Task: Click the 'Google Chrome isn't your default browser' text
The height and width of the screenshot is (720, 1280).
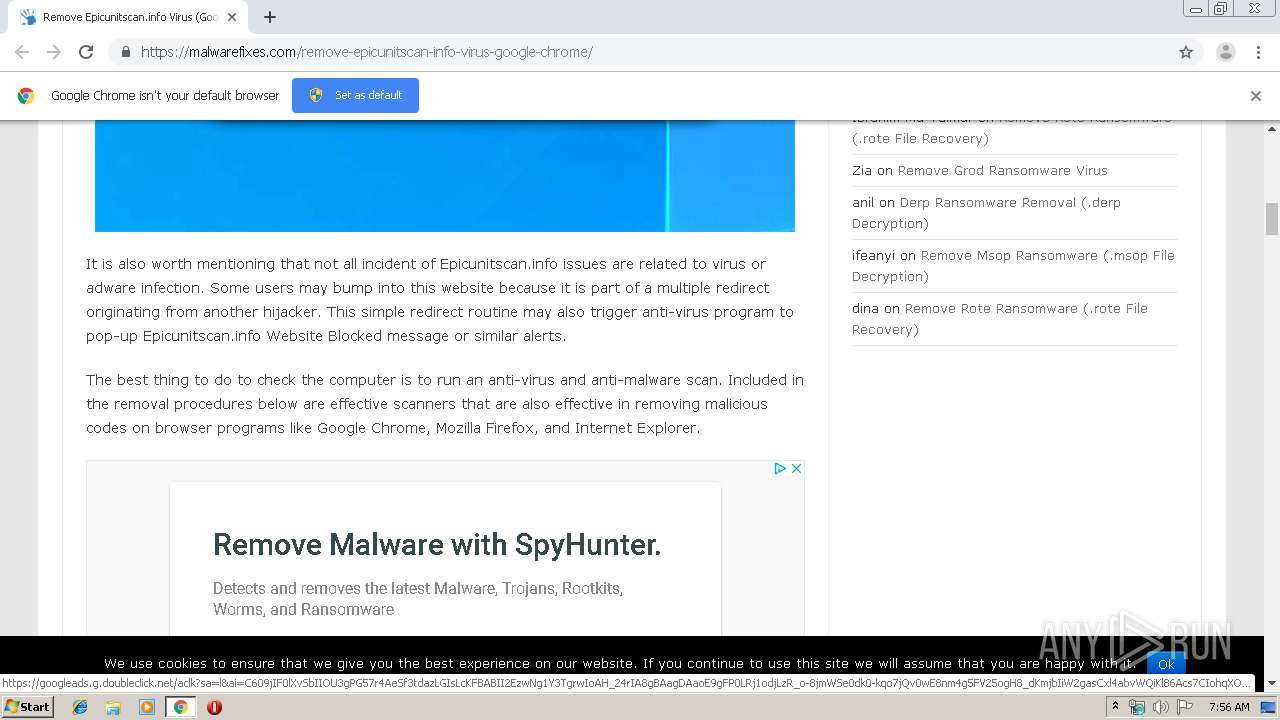Action: pos(165,95)
